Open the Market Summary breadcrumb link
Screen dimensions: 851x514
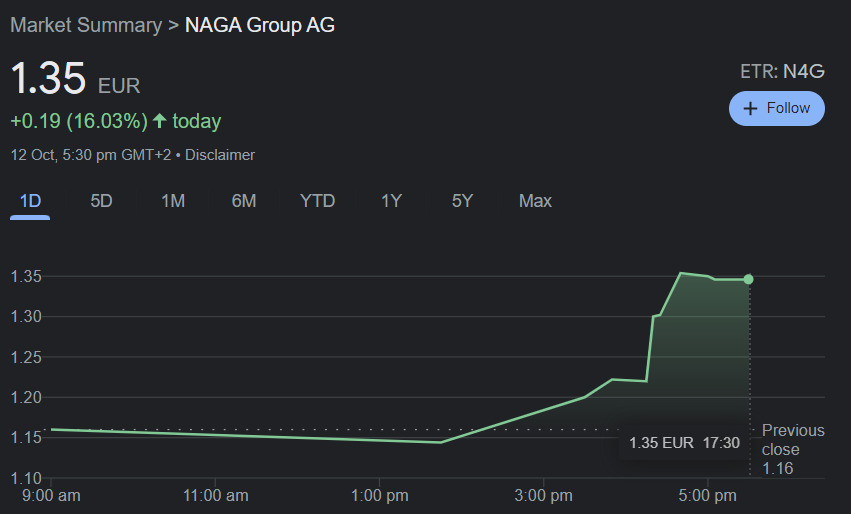(86, 25)
